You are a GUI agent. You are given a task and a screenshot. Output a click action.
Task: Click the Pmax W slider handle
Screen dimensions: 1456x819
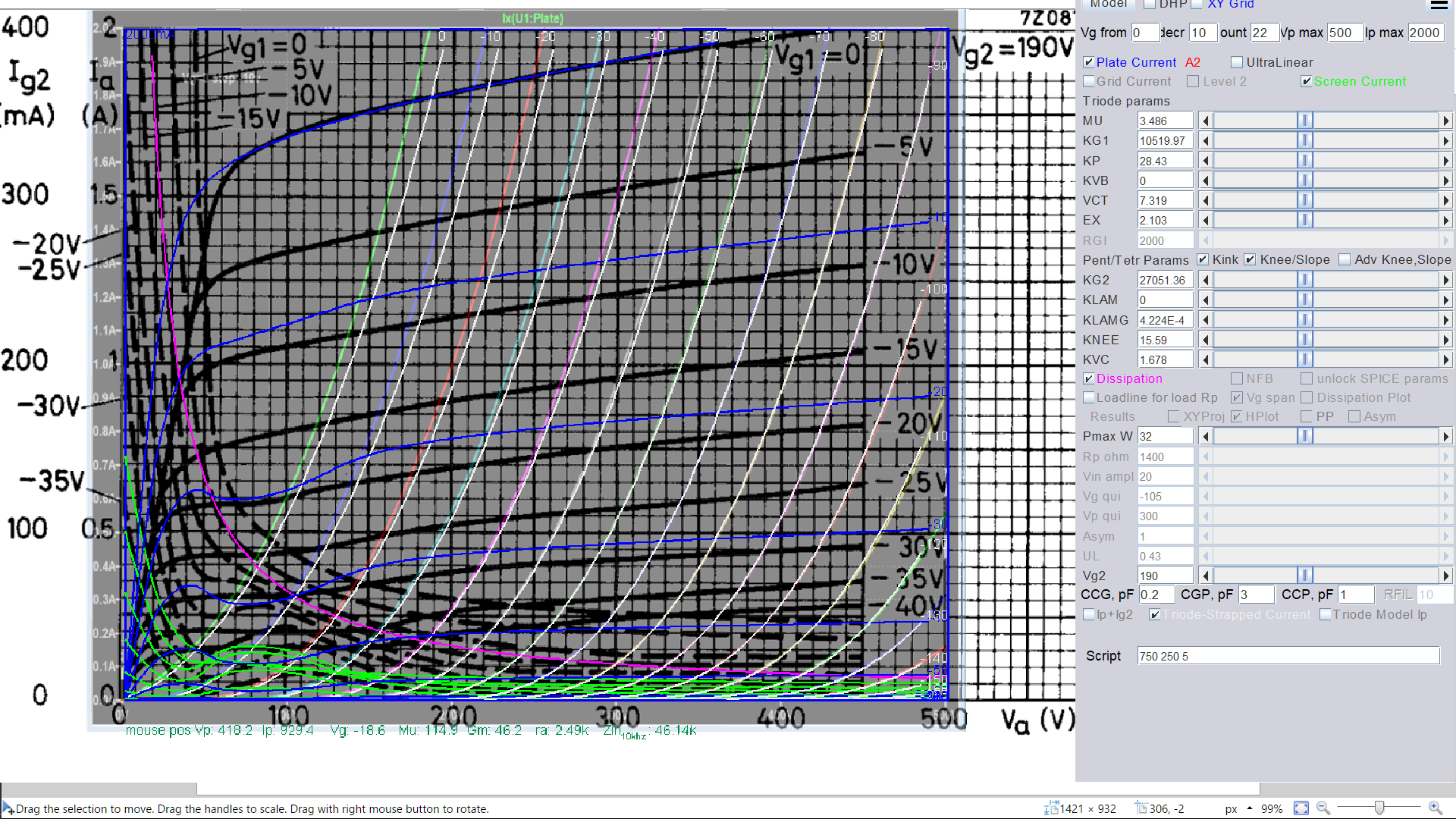(x=1305, y=436)
